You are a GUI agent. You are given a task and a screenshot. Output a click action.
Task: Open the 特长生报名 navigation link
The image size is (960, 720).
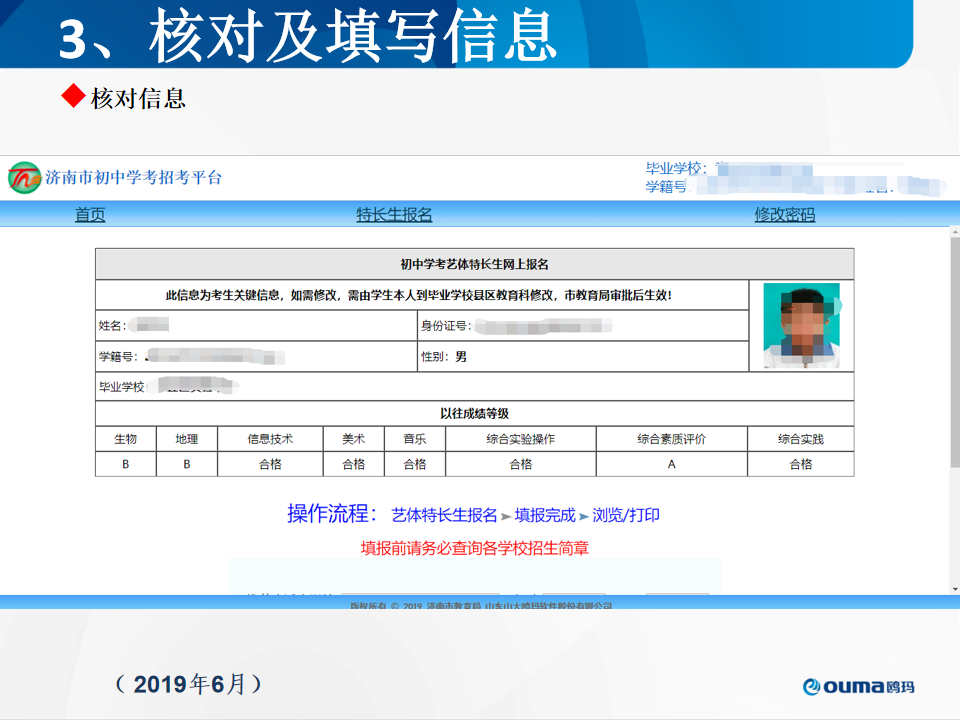coord(394,214)
